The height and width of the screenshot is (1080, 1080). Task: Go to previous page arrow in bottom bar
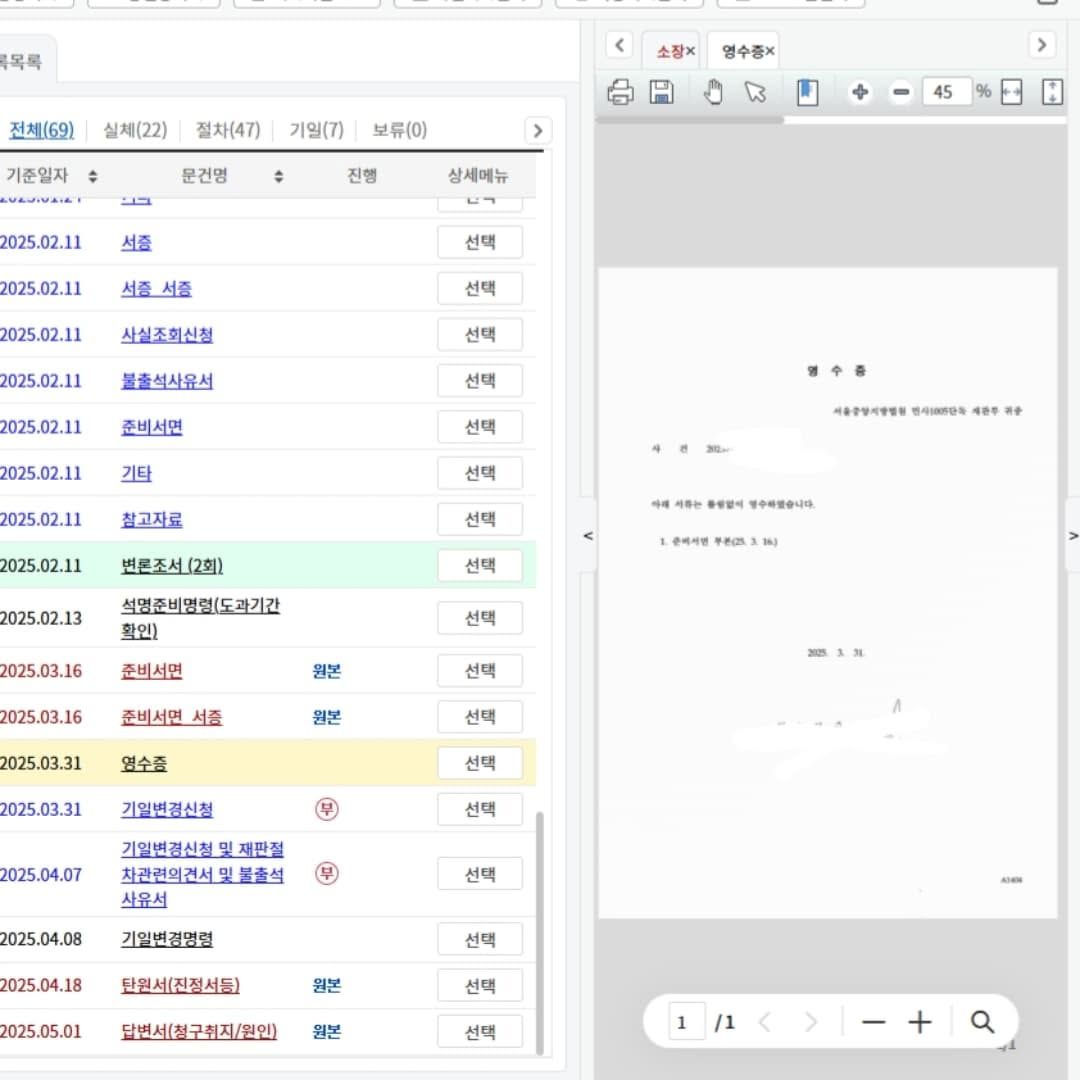pos(765,1022)
